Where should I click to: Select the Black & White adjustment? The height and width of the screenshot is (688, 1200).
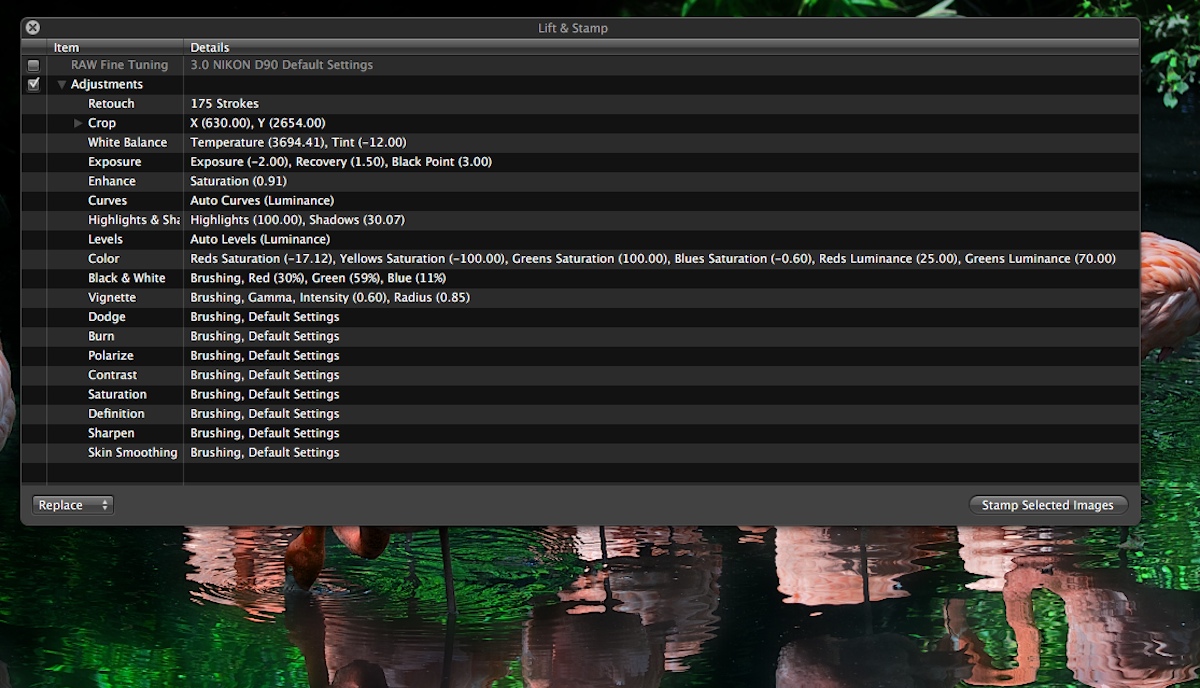126,278
